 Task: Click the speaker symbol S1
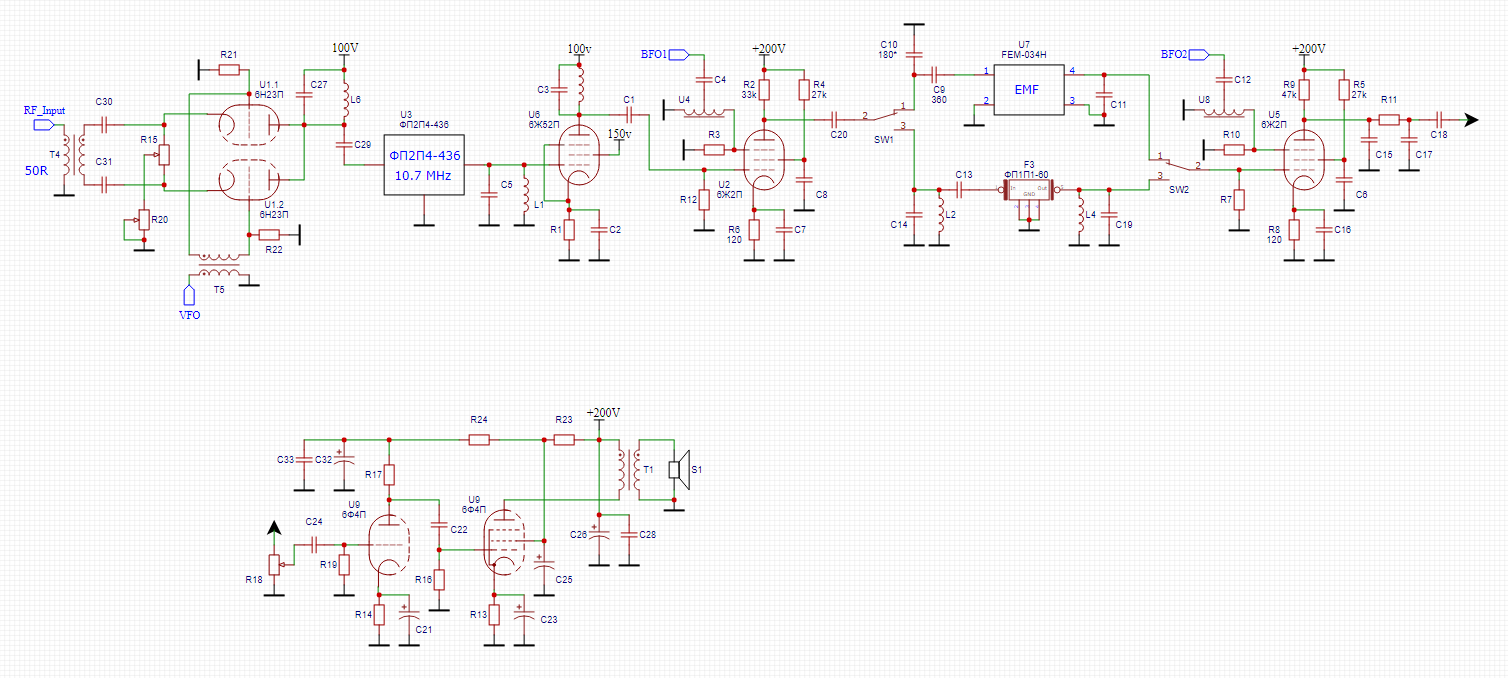[679, 468]
